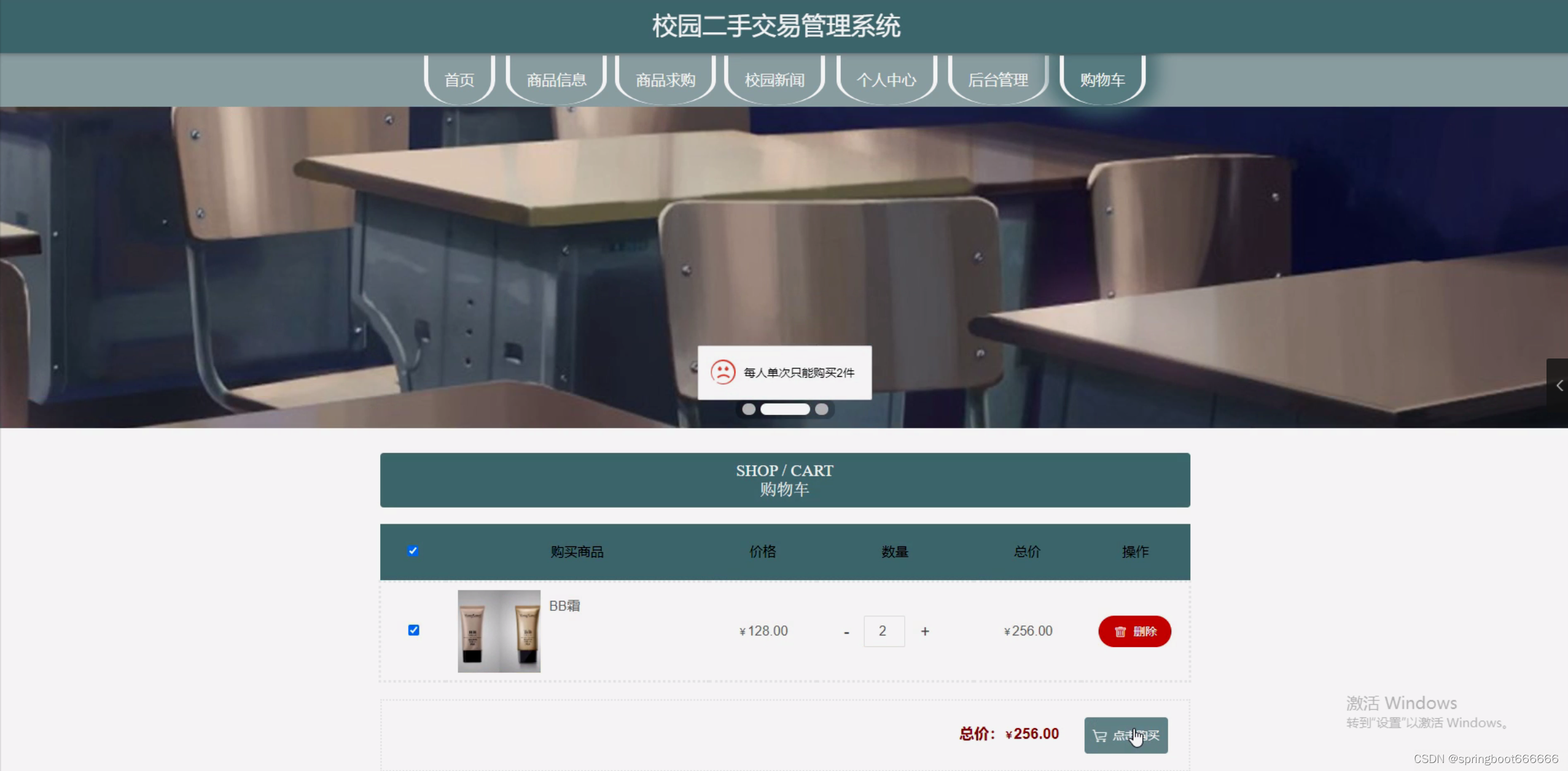Viewport: 1568px width, 771px height.
Task: Click the 操作 column header
Action: (x=1135, y=552)
